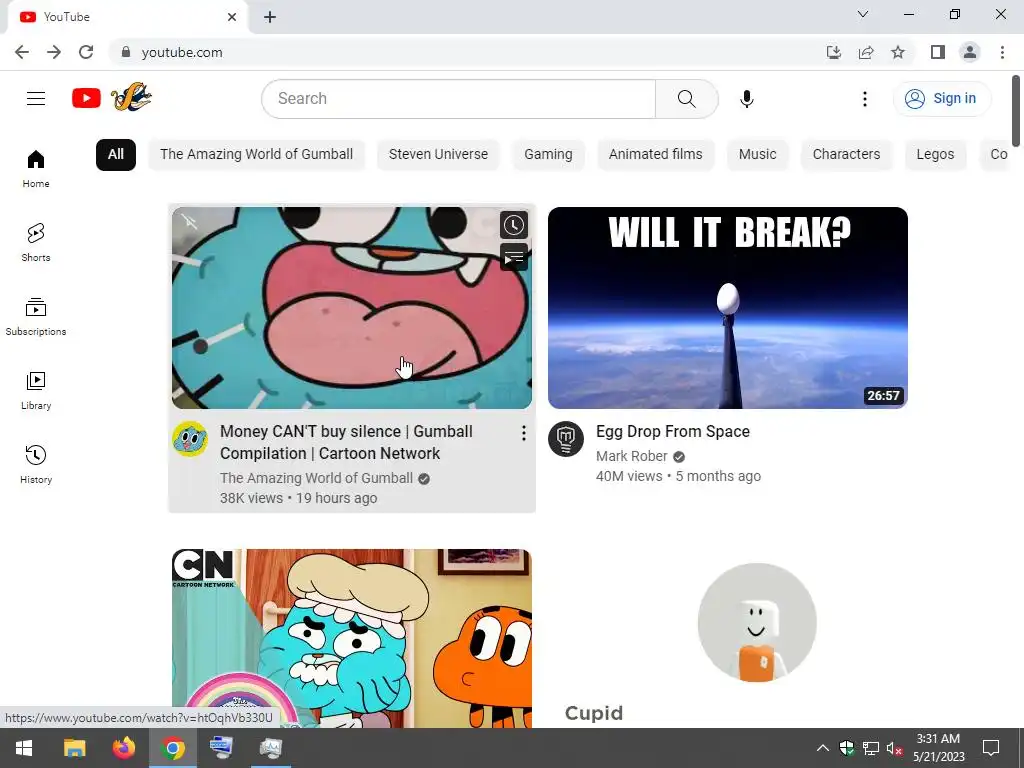
Task: Close the YouTube tab
Action: pos(231,17)
